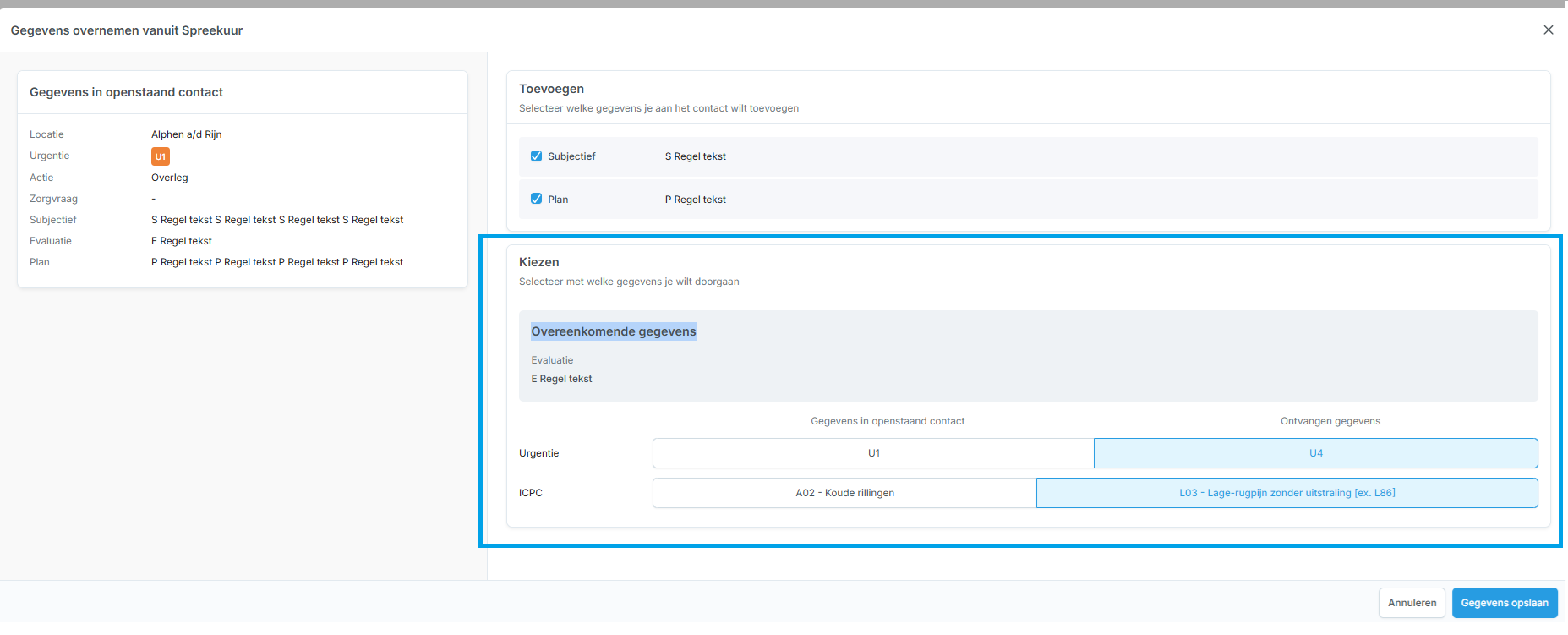Click the E Regel tekst value under Overeenkomende gegevens

pyautogui.click(x=561, y=379)
